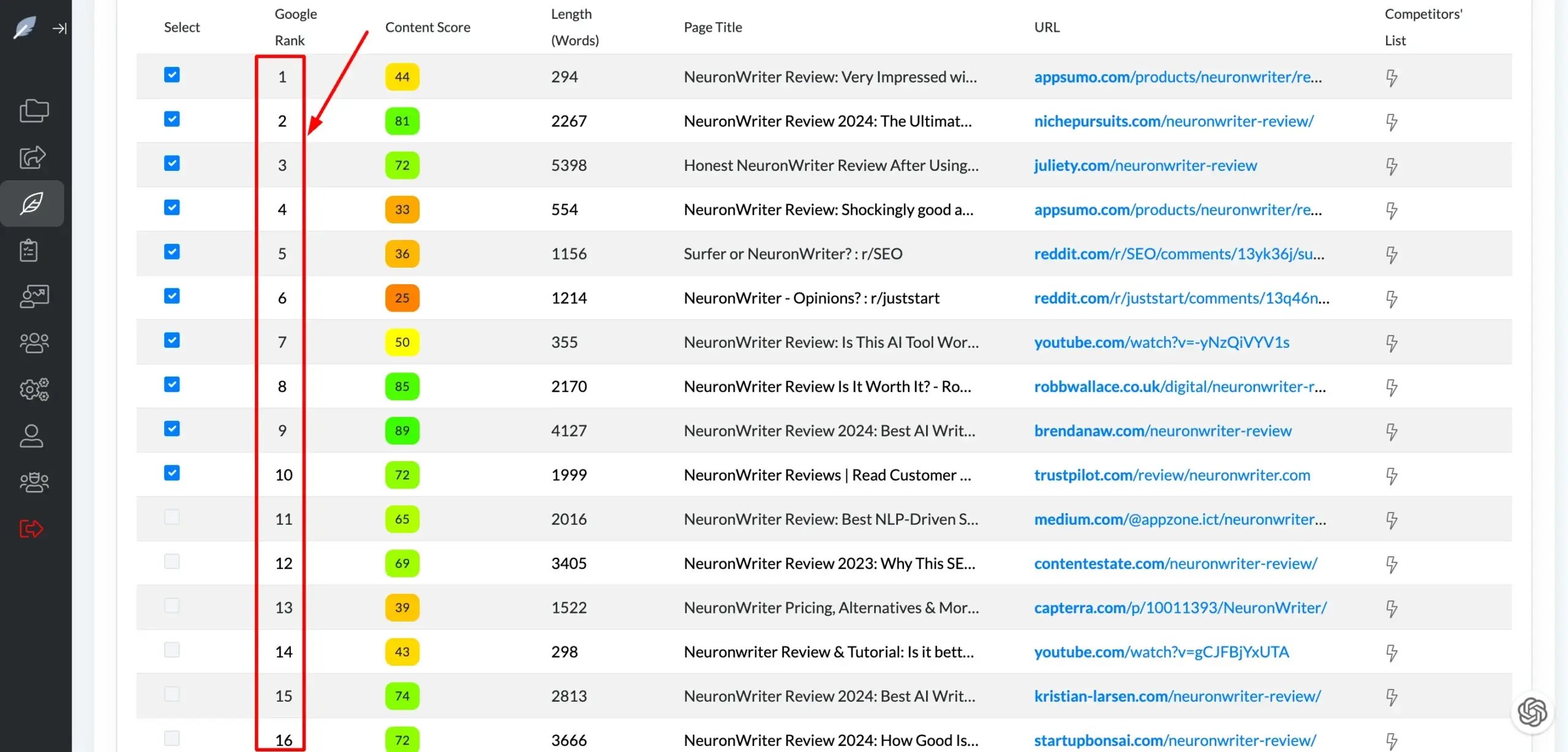Select the leaf content writer sidebar icon

click(x=32, y=203)
